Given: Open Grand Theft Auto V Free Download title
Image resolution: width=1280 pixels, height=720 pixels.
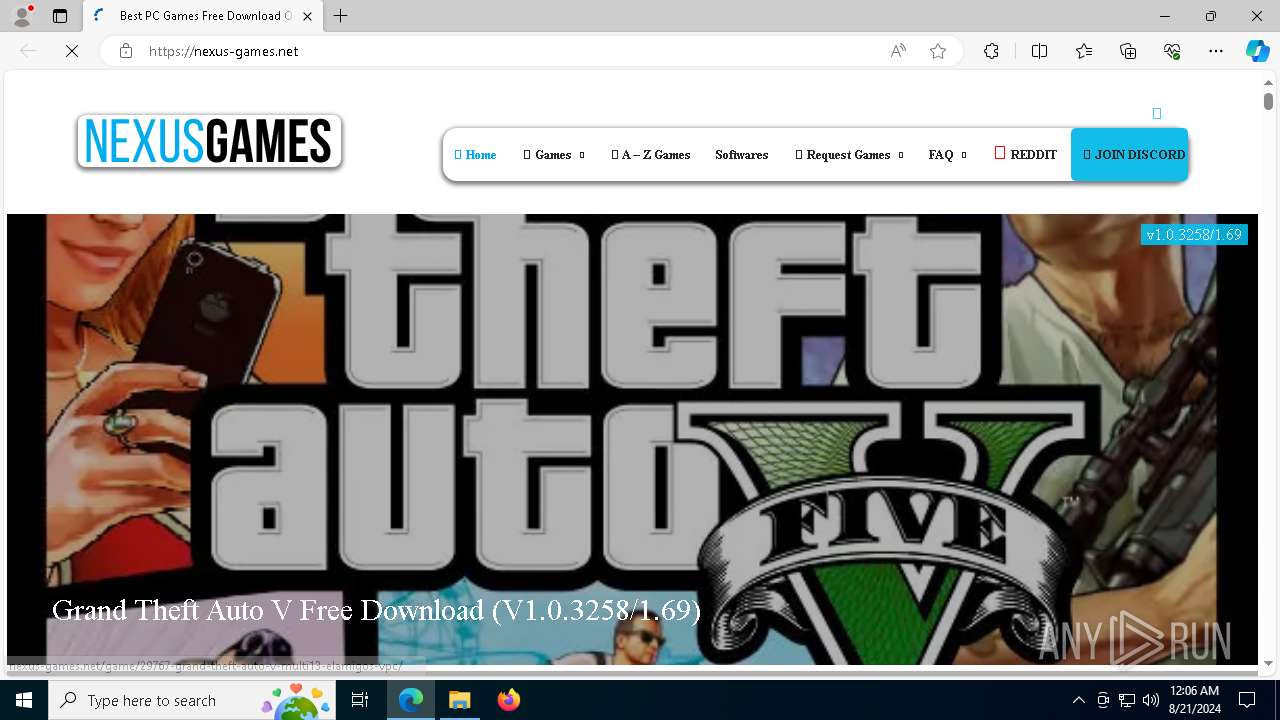Looking at the screenshot, I should 376,610.
